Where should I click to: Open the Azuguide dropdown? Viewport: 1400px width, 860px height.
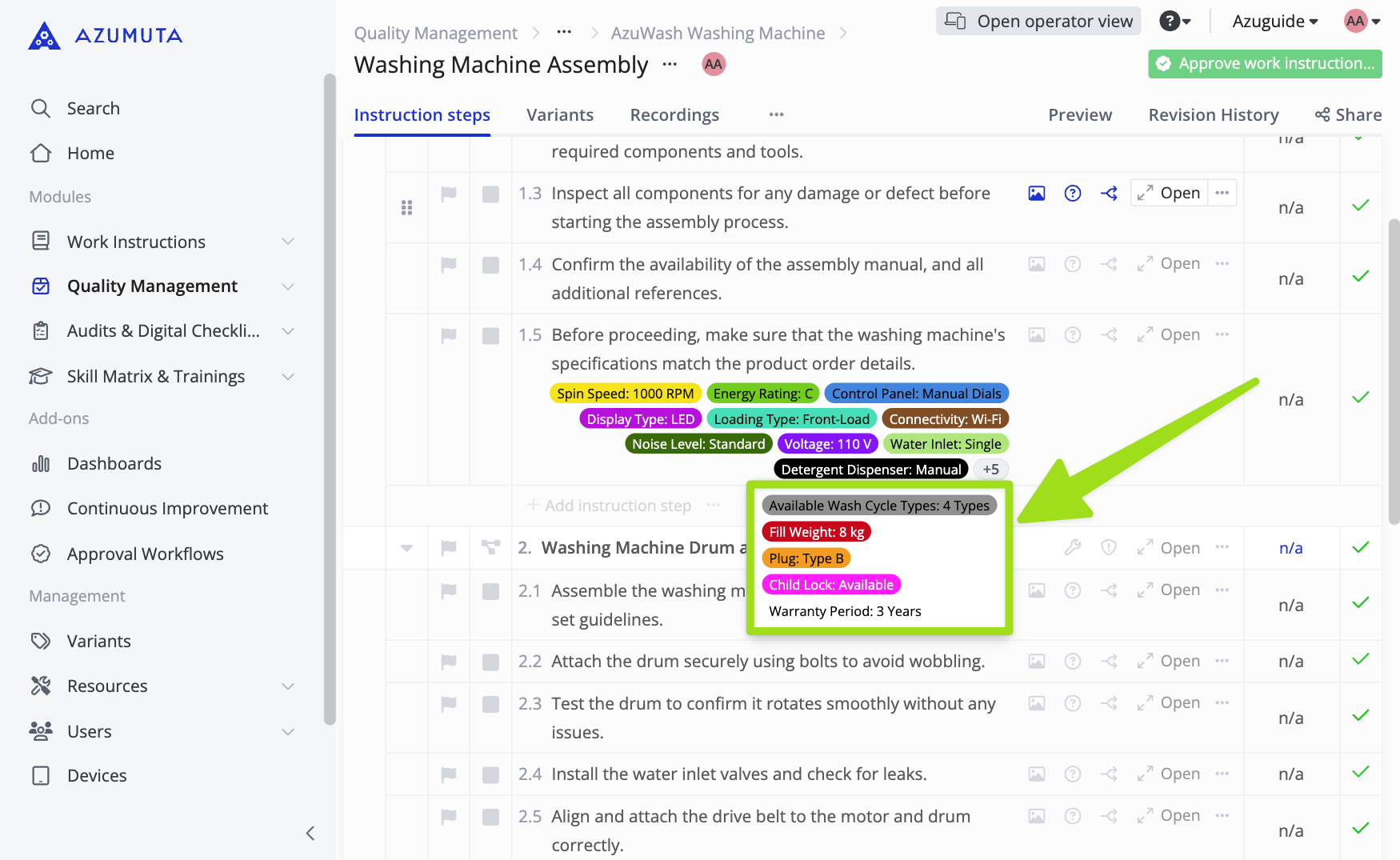1274,22
